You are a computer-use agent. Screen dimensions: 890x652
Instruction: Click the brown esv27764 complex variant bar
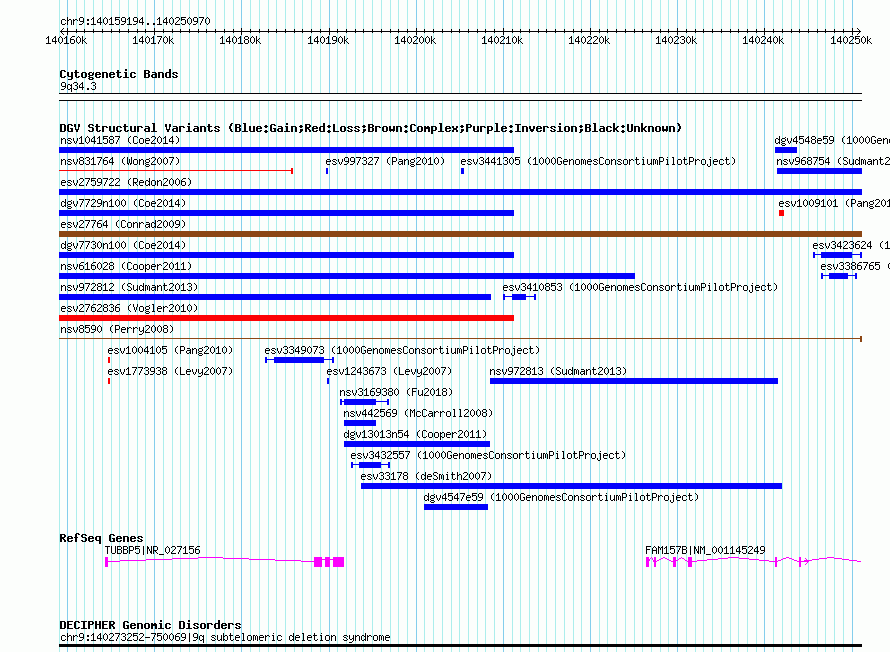coord(460,234)
